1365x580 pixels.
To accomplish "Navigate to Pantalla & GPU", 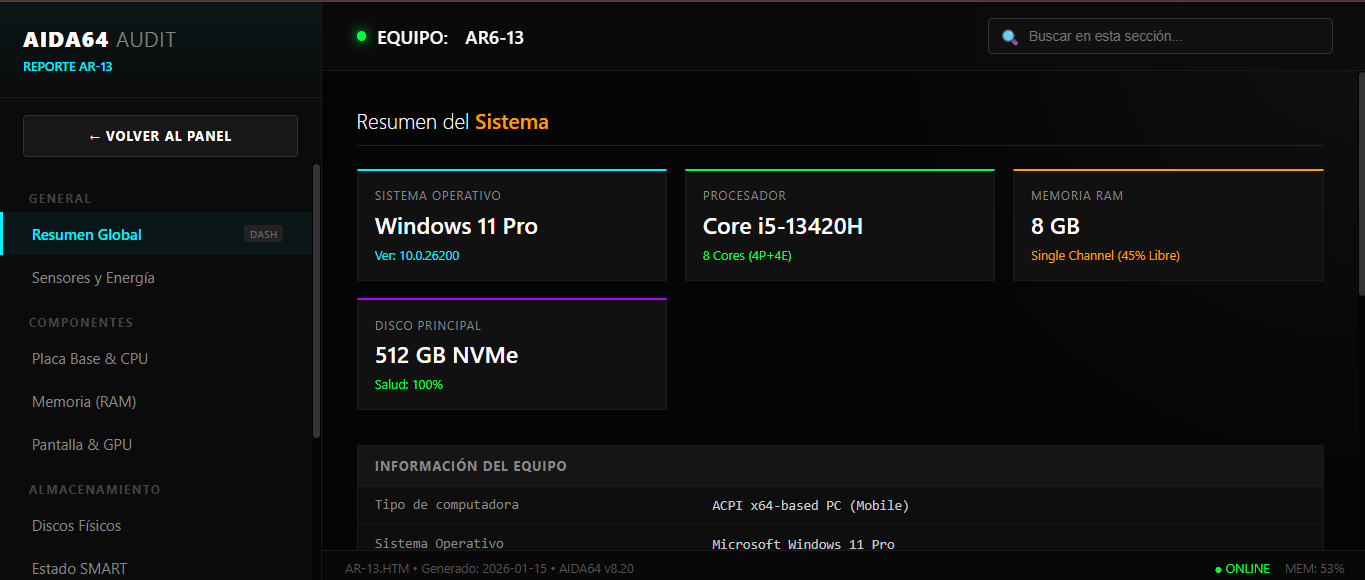I will coord(82,445).
